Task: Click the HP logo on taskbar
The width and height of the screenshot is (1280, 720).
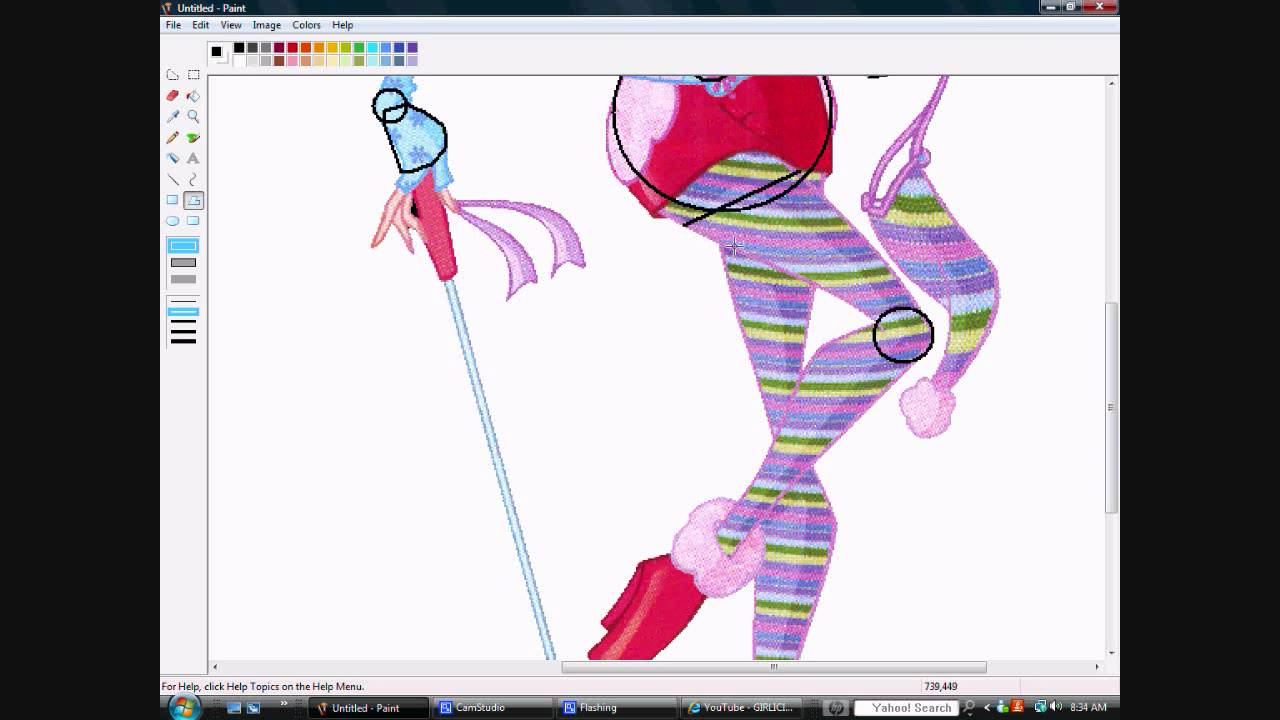Action: click(835, 708)
